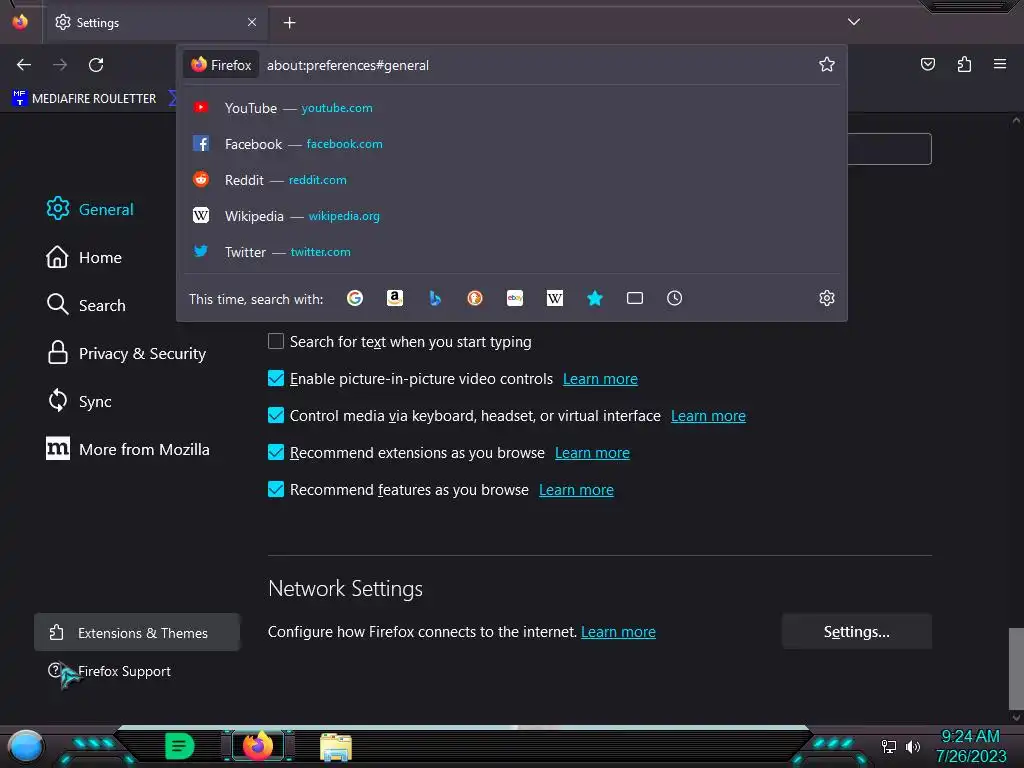
Task: Close the Settings tab
Action: 252,22
